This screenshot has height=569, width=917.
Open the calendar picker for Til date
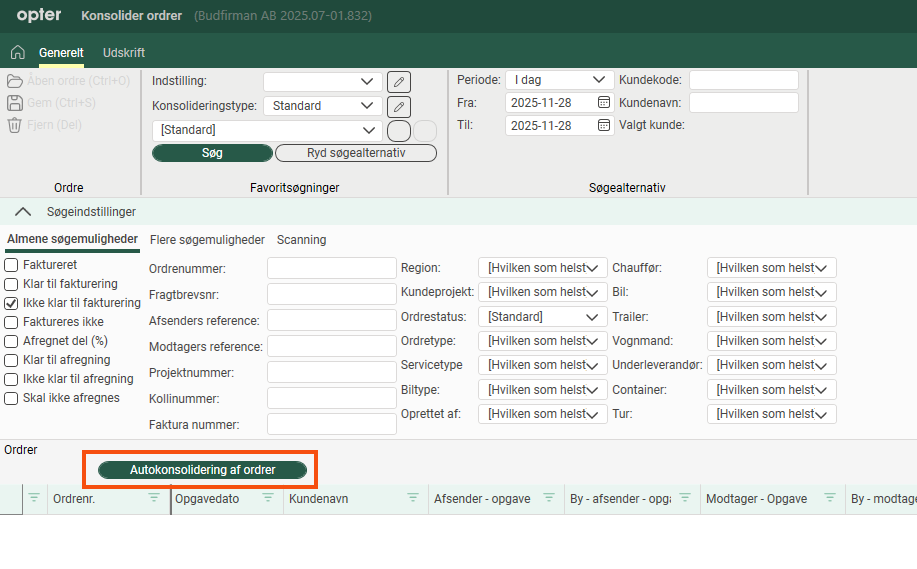click(x=604, y=125)
